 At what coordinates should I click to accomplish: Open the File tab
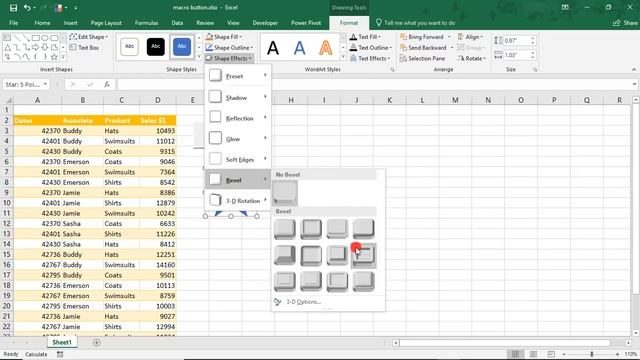pos(13,23)
